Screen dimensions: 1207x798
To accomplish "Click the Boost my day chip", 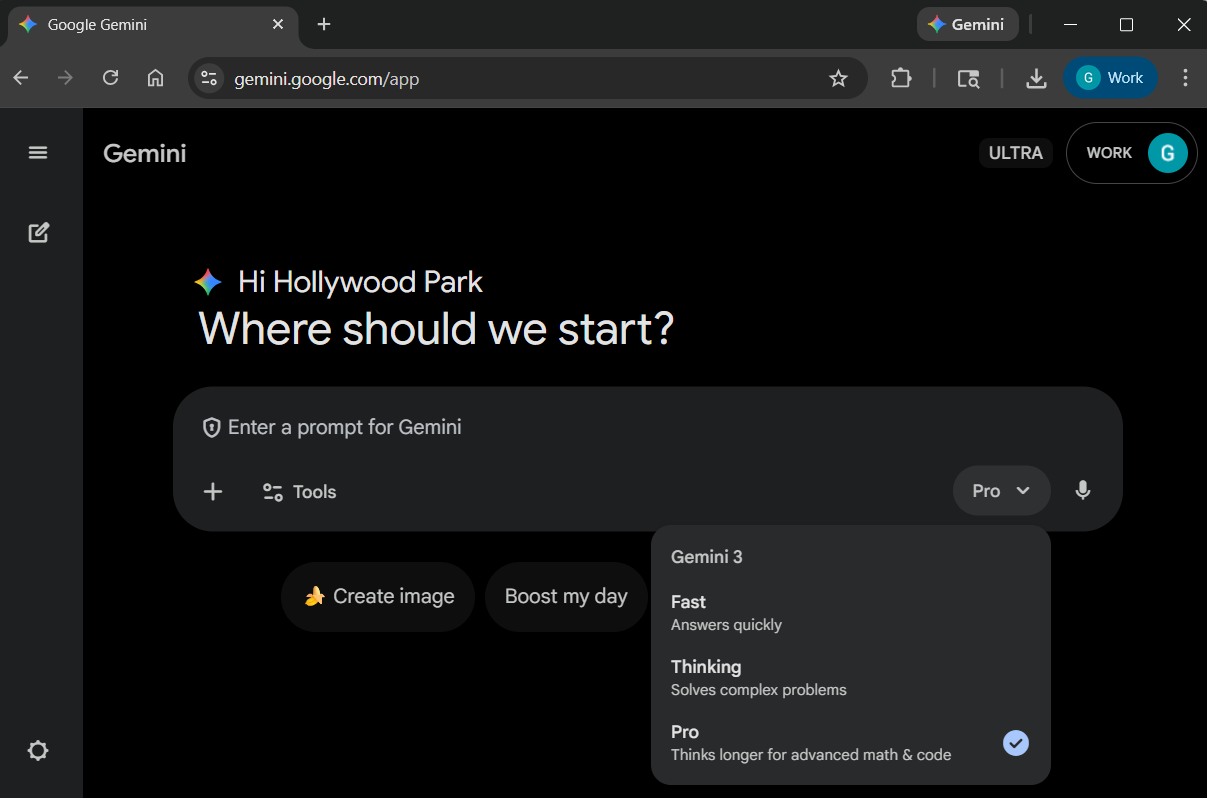I will [x=566, y=597].
